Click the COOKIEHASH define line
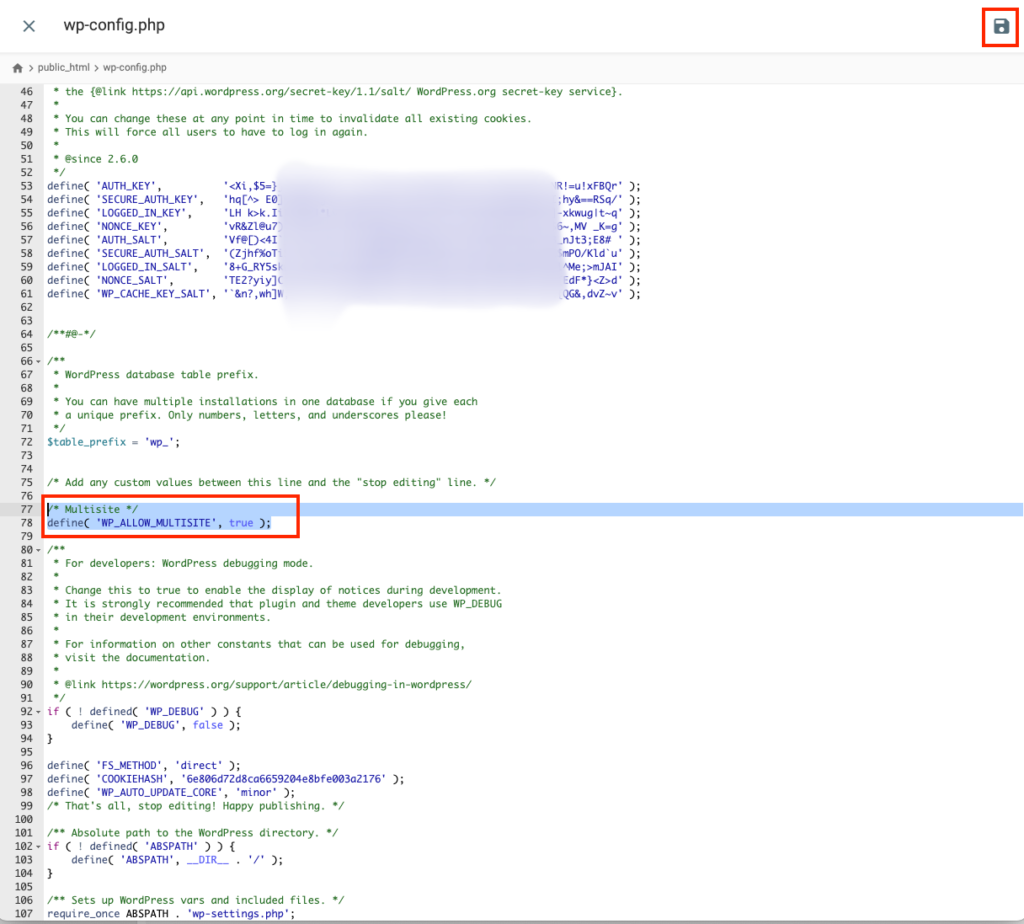This screenshot has height=924, width=1024. tap(225, 779)
